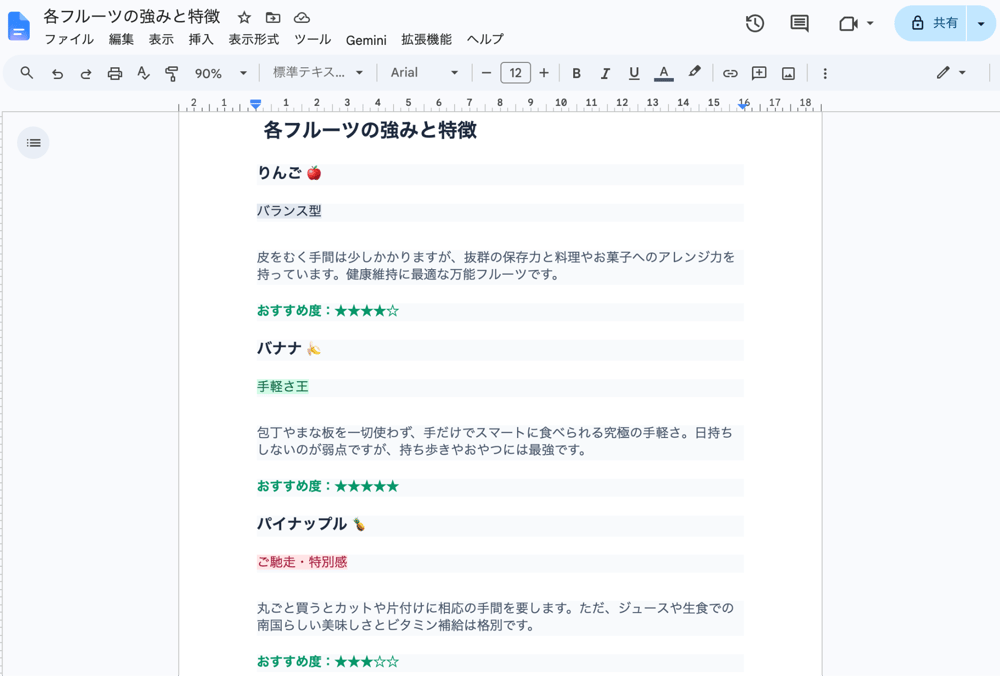Star this document
The image size is (1000, 676).
pyautogui.click(x=244, y=17)
